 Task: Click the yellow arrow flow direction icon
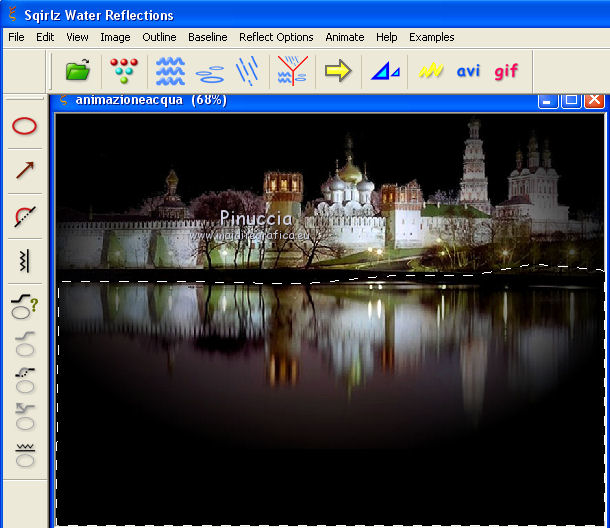tap(338, 71)
